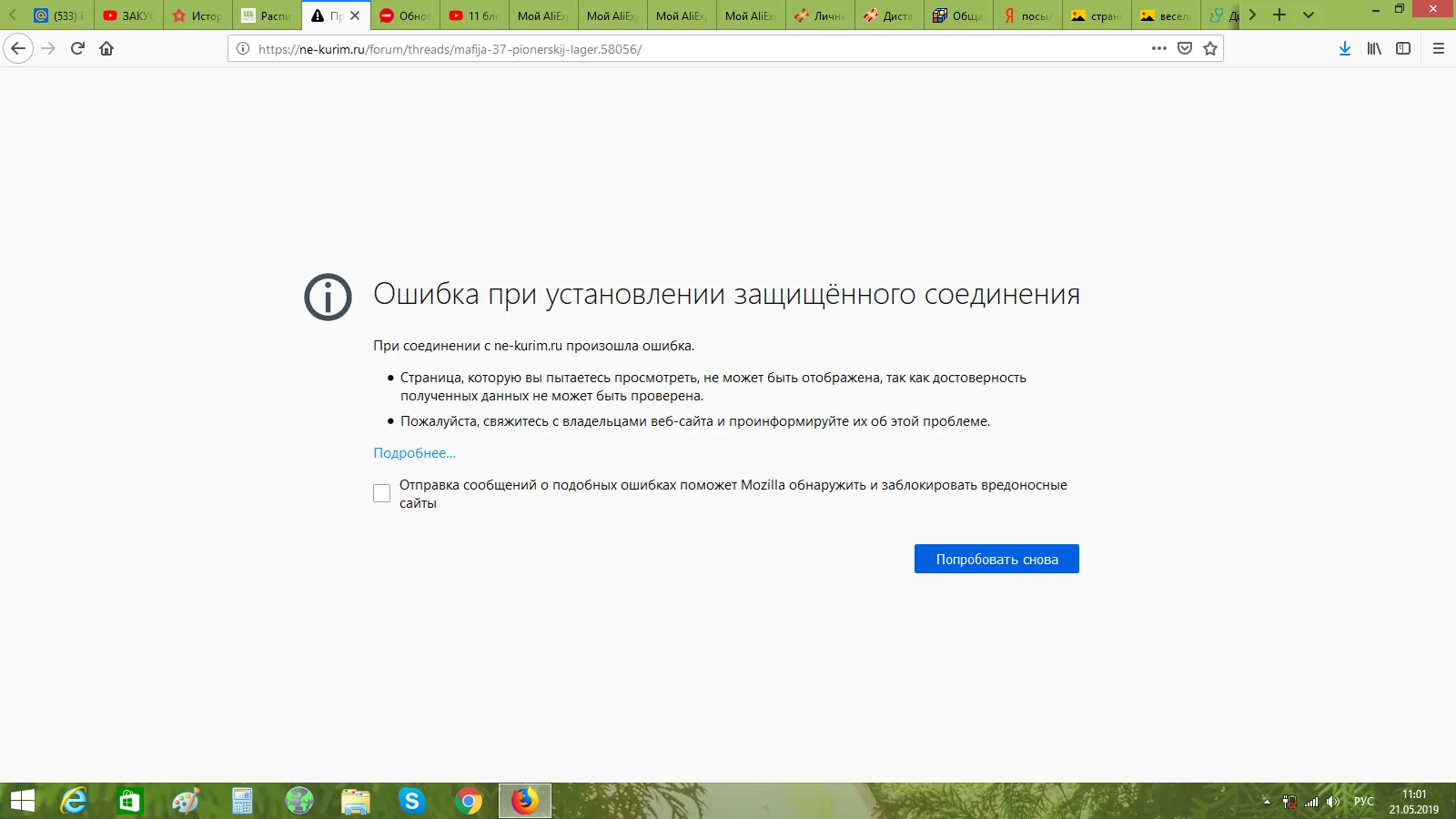Viewport: 1456px width, 819px height.
Task: Open the Library icon
Action: pos(1374,48)
